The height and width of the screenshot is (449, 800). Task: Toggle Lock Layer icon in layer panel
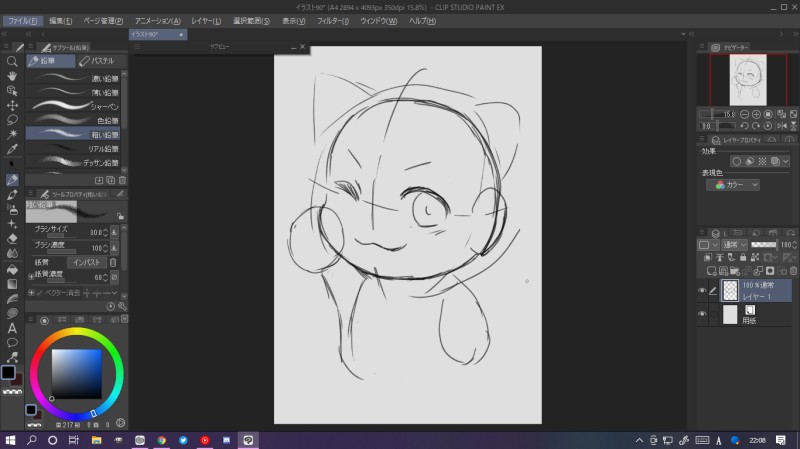(x=743, y=257)
